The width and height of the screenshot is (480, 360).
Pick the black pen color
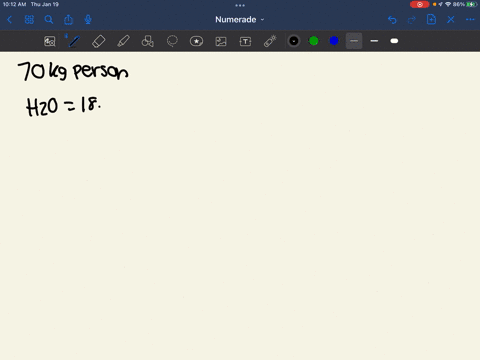point(294,41)
